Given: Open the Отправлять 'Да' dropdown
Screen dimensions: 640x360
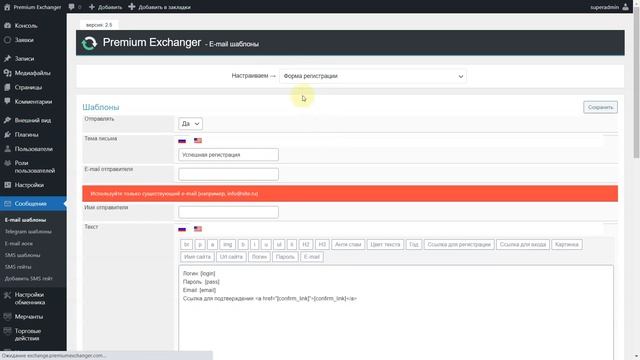Looking at the screenshot, I should pyautogui.click(x=190, y=124).
